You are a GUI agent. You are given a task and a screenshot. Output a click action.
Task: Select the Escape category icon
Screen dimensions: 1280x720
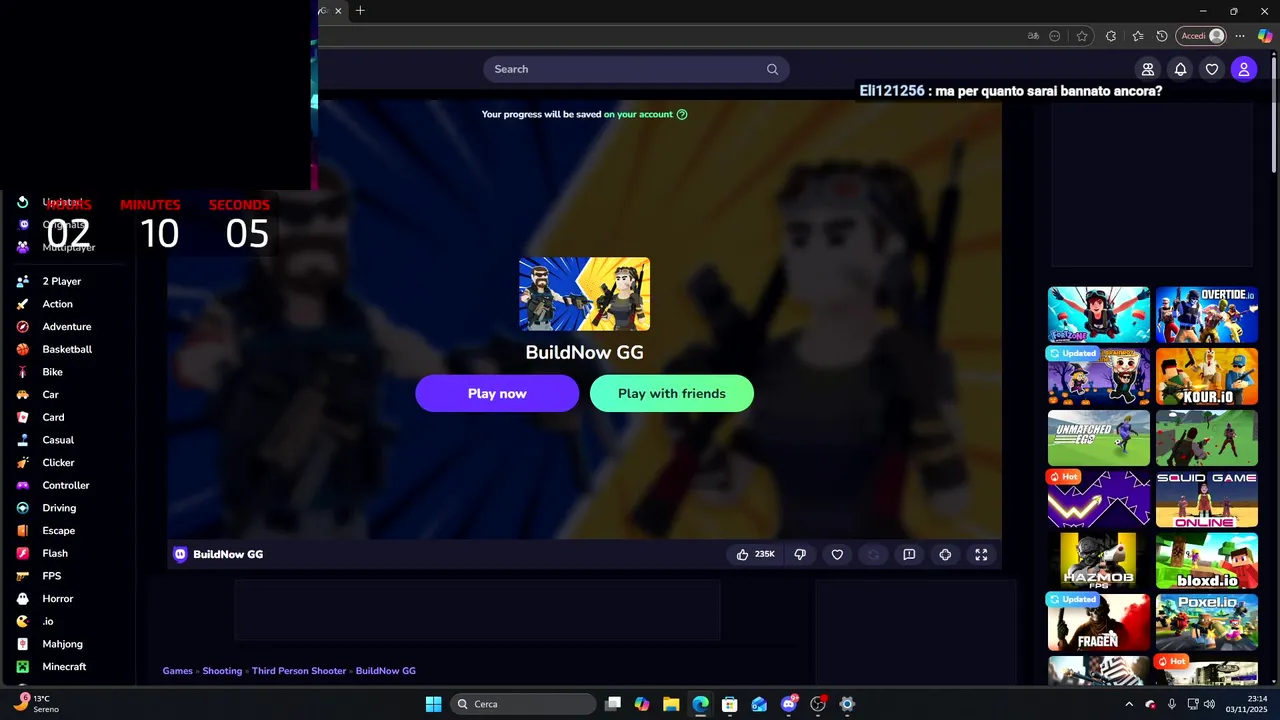coord(22,531)
